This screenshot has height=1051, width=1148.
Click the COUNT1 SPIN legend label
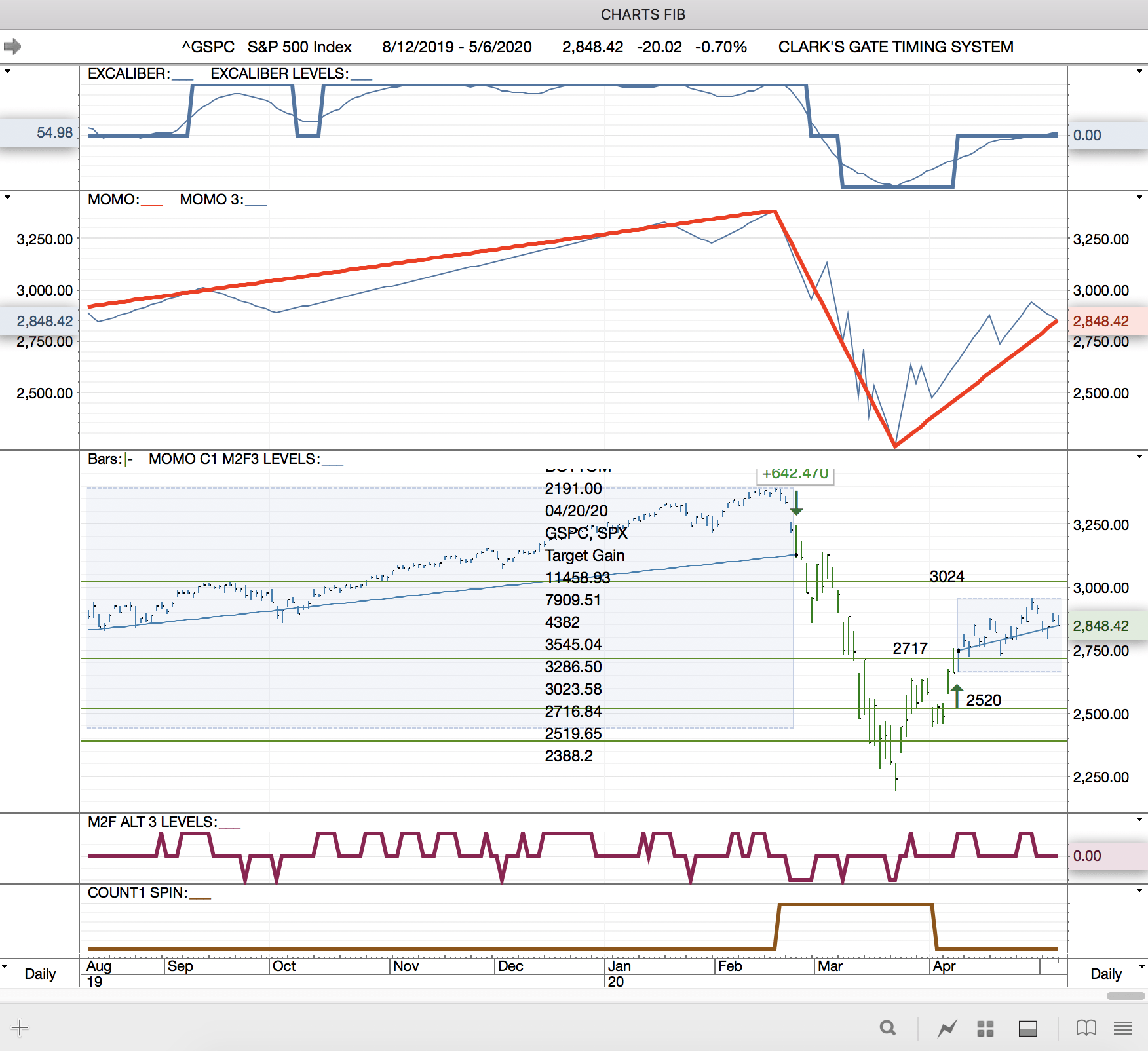pos(138,893)
